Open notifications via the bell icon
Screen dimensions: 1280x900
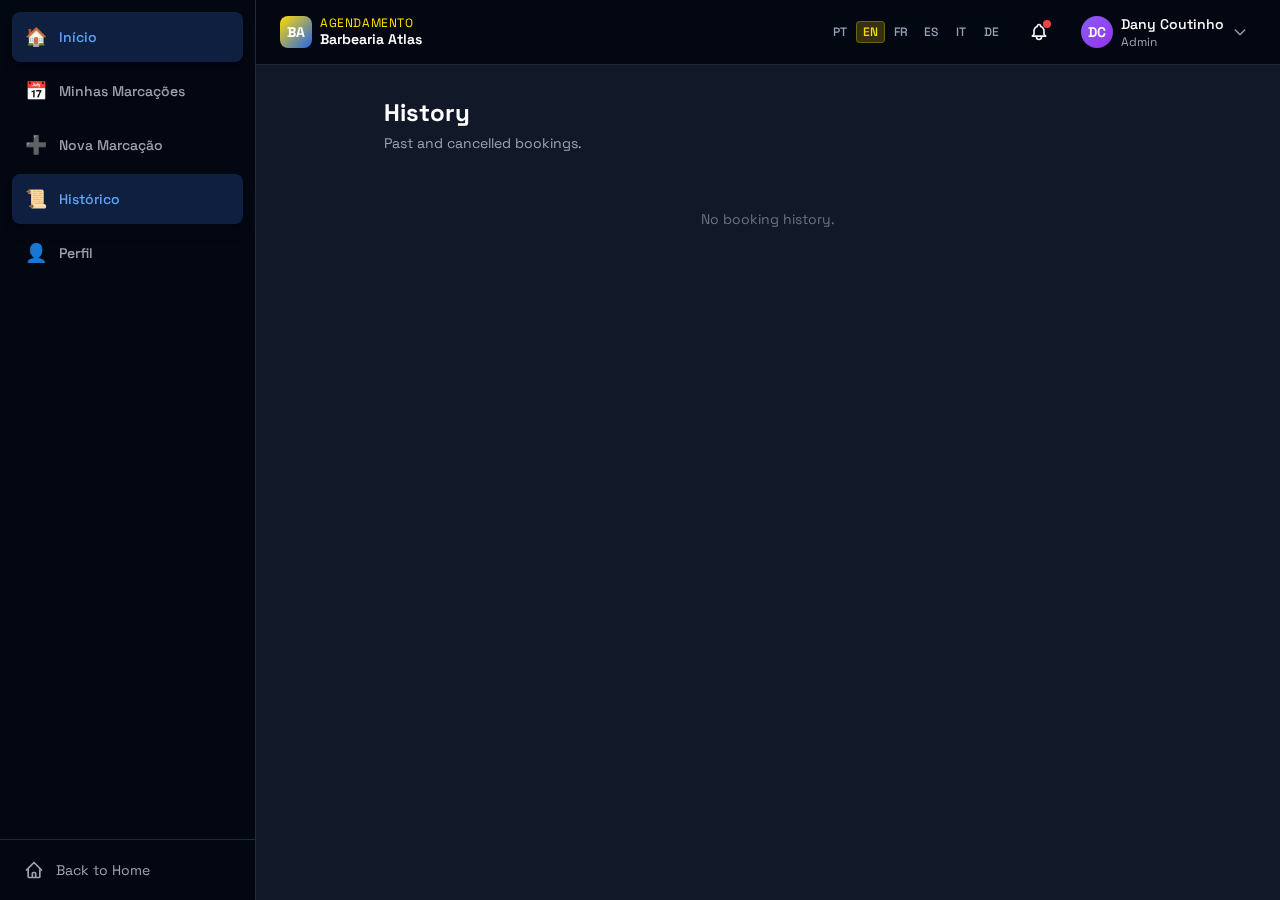pos(1039,32)
